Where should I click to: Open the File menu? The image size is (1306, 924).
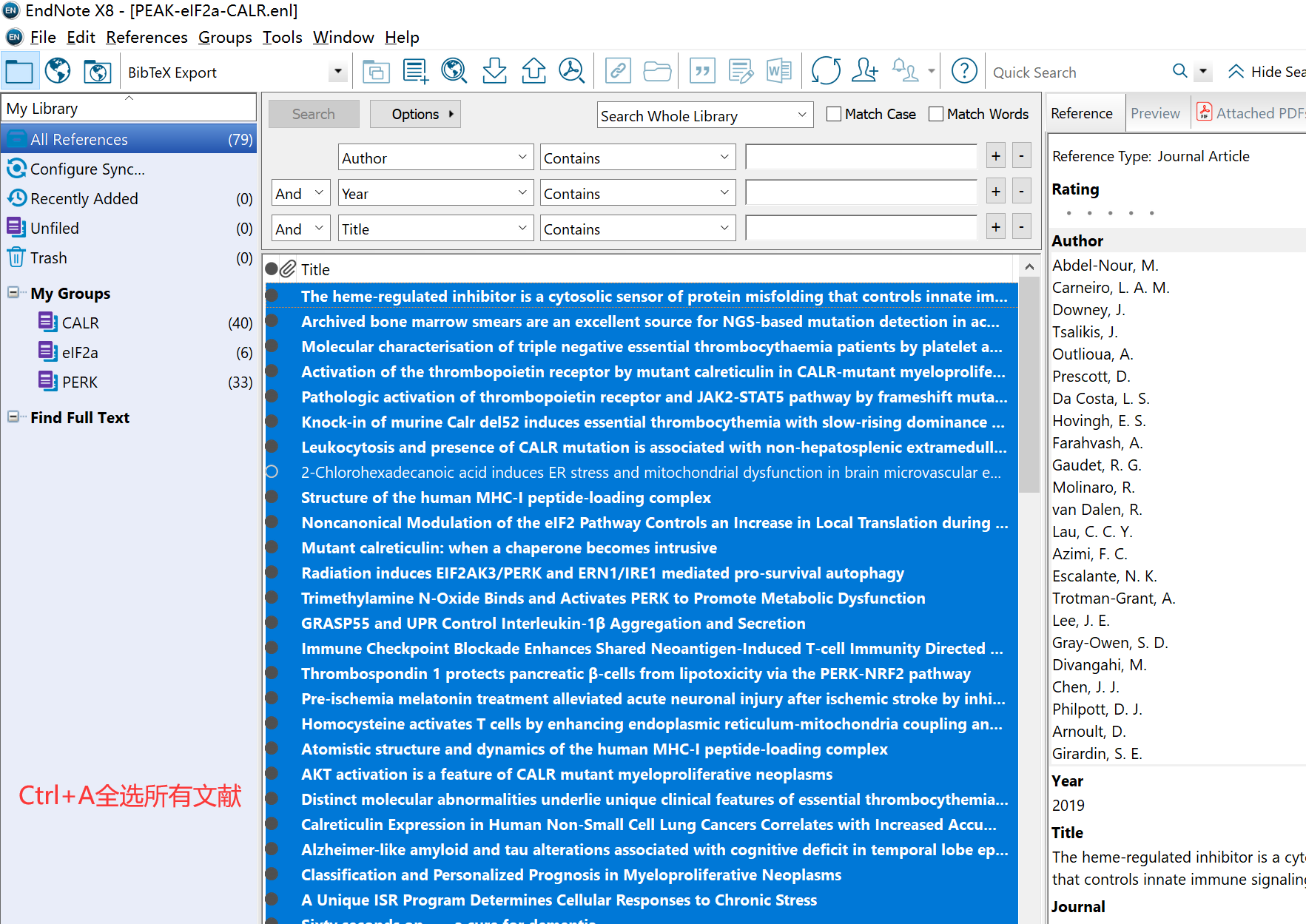pos(43,37)
